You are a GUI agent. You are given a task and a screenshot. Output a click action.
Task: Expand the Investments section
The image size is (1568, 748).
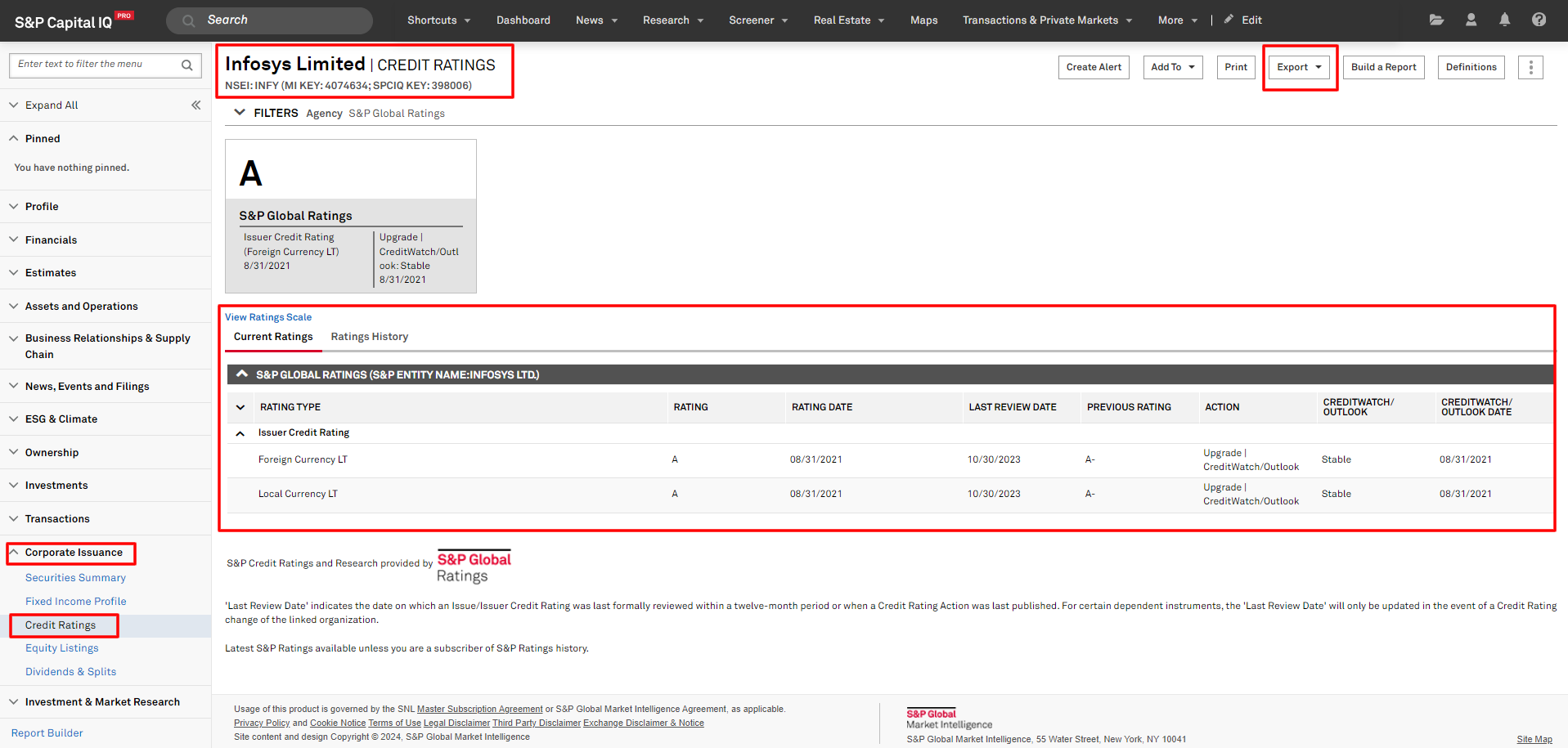coord(56,485)
